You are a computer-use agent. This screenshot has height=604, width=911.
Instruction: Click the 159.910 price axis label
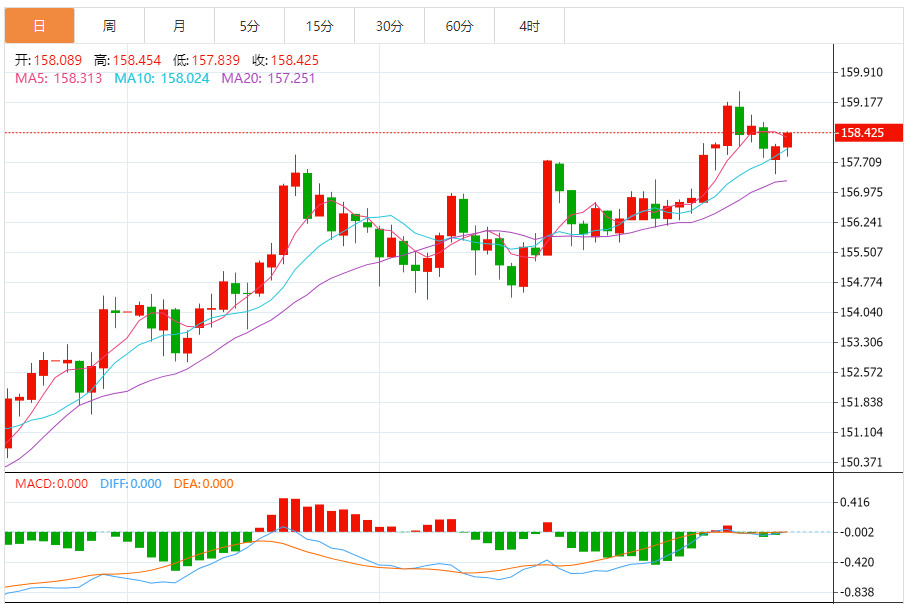(x=861, y=72)
